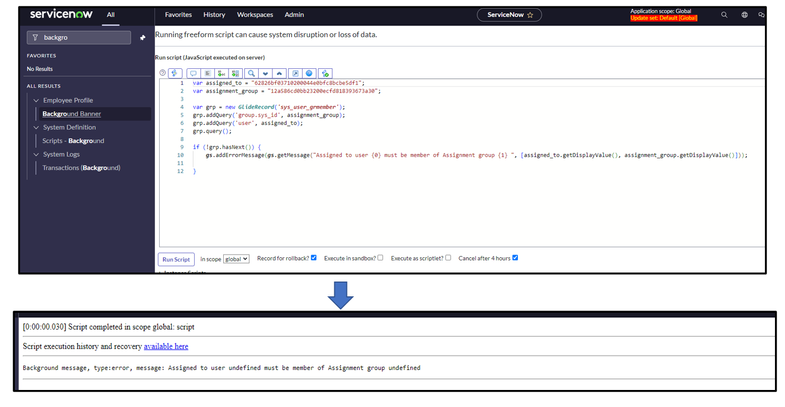Click the Background message error output line
The width and height of the screenshot is (785, 407).
[221, 368]
